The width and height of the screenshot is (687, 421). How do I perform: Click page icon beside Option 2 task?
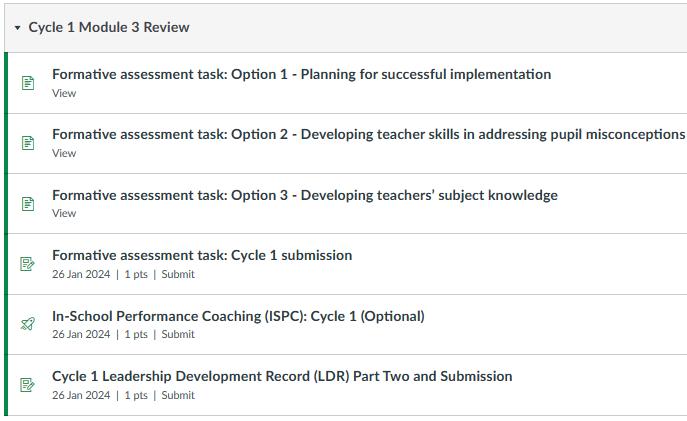click(28, 143)
